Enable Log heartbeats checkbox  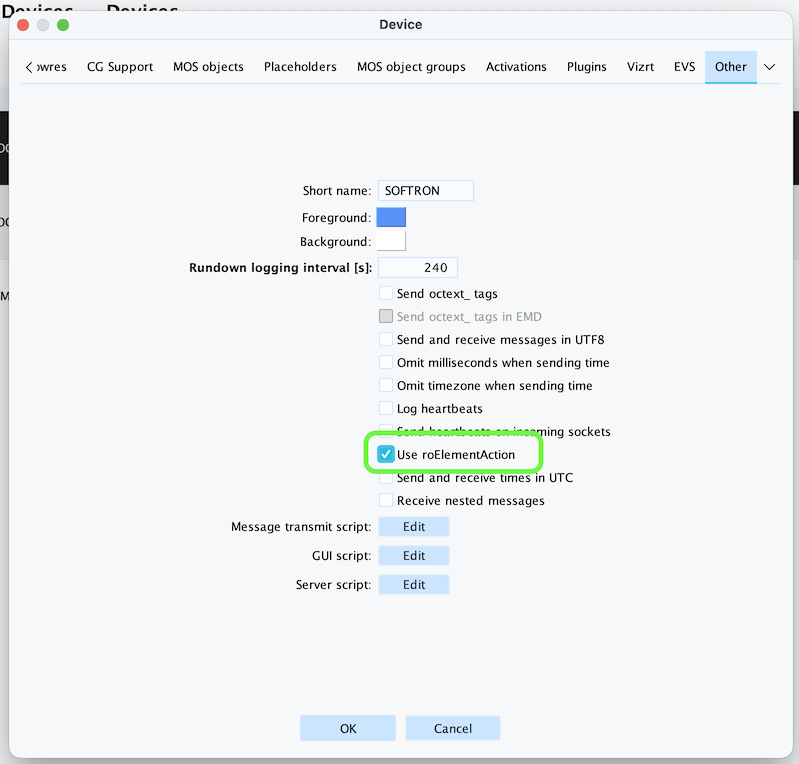pos(386,408)
